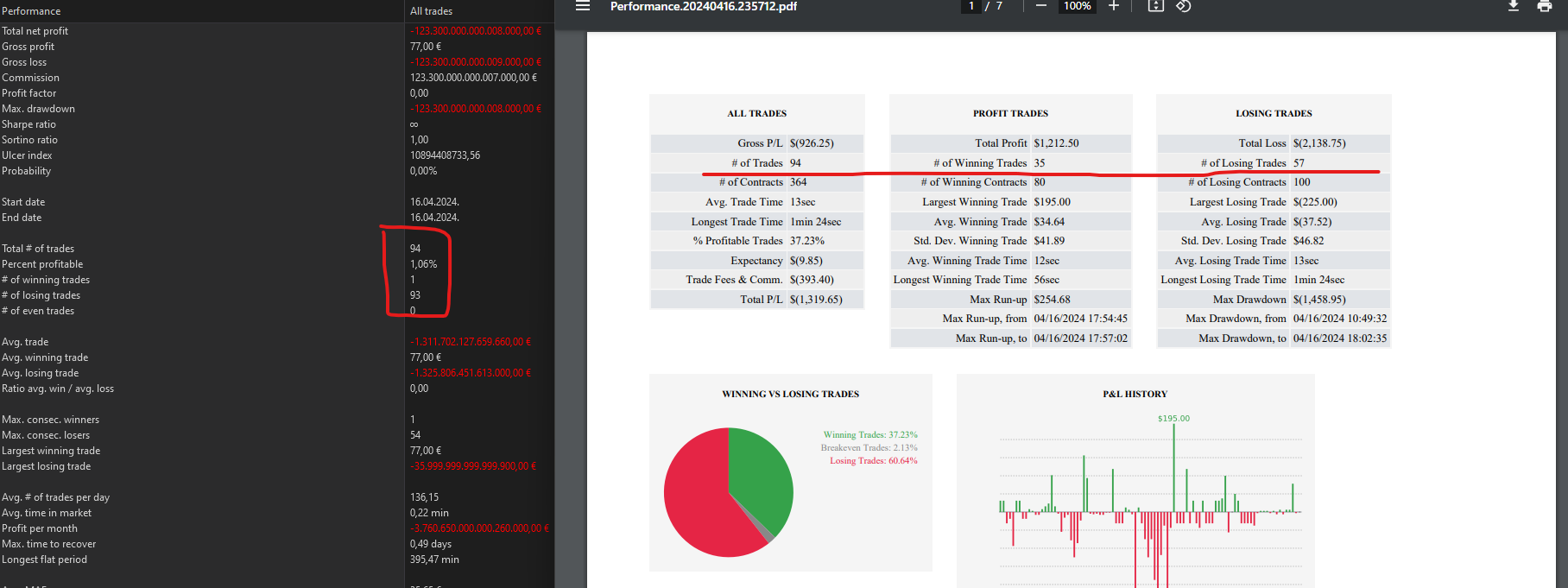Click the # of Contracts value 364

pyautogui.click(x=799, y=182)
